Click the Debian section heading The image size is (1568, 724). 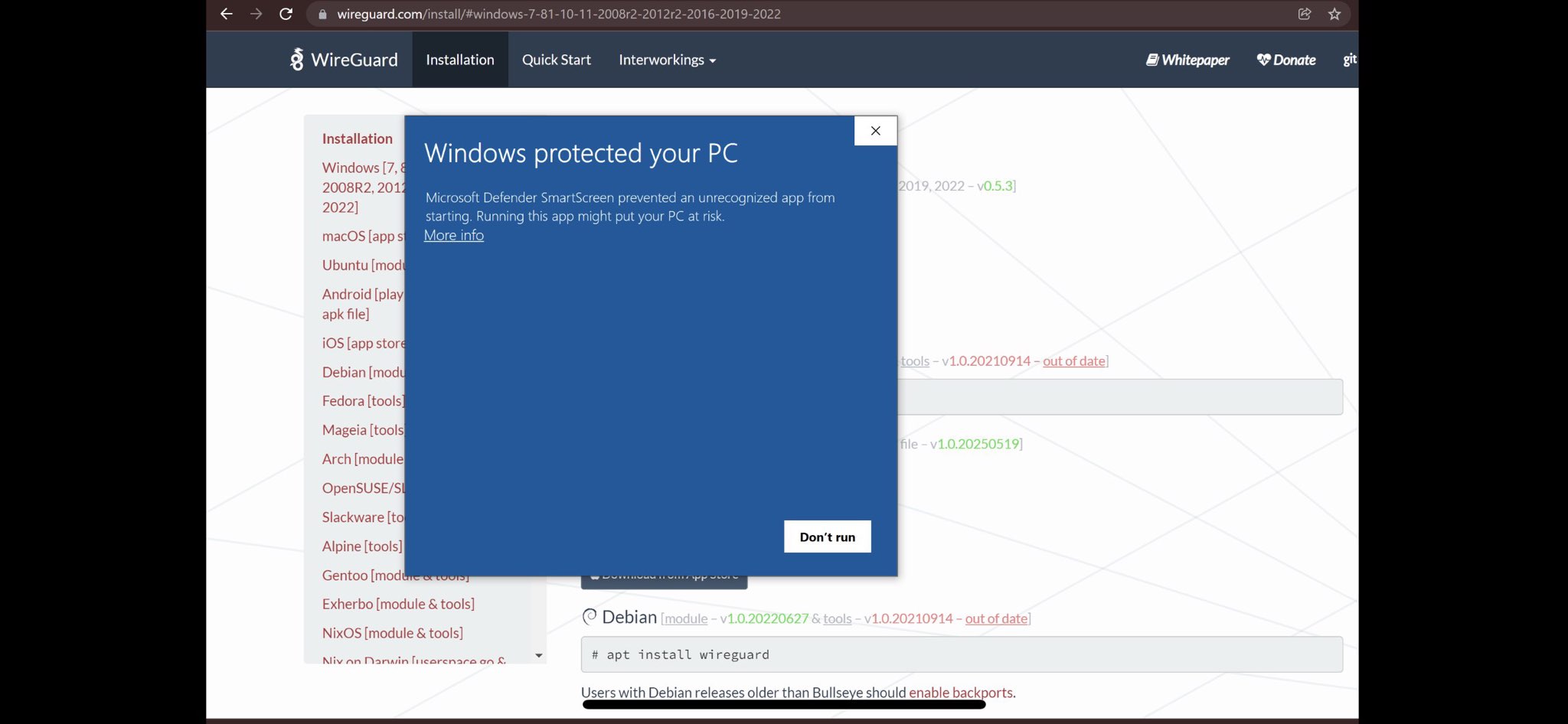tap(629, 617)
